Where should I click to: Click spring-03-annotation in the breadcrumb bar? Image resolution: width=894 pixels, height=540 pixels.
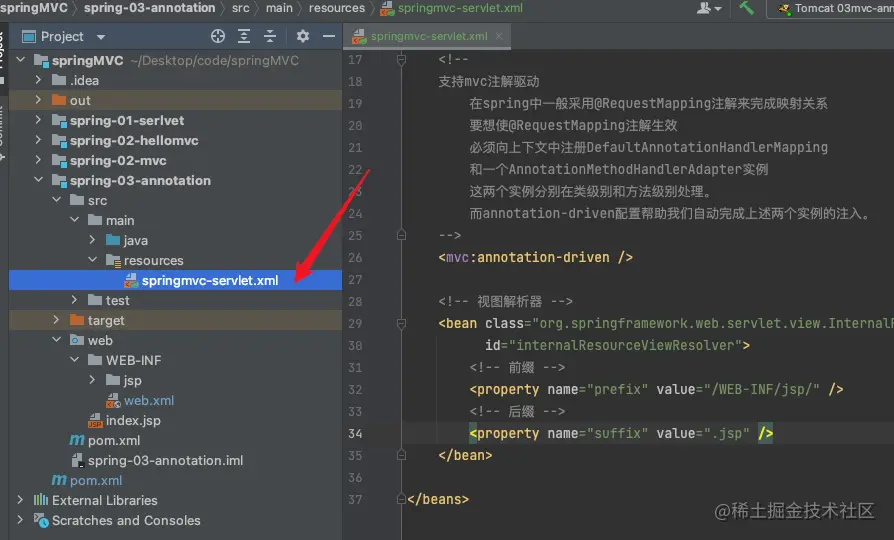coord(149,8)
